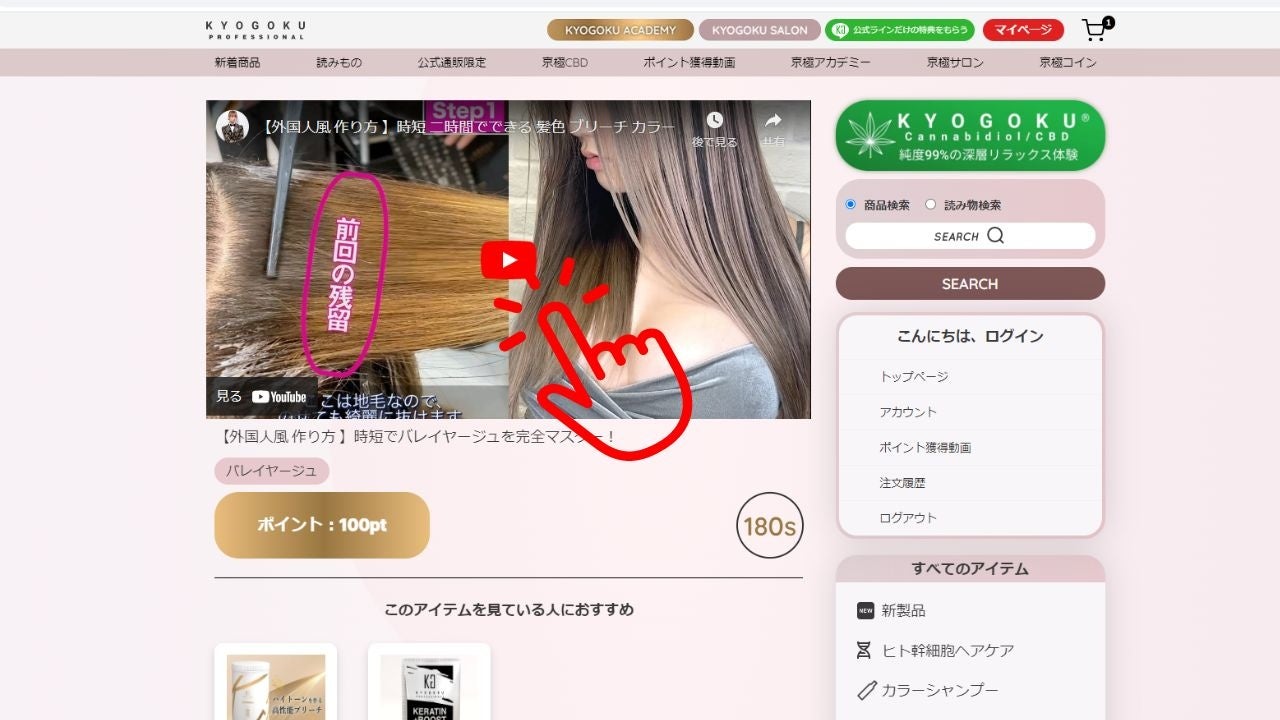The image size is (1280, 720).
Task: Open the 注文履歴 link
Action: [x=902, y=482]
